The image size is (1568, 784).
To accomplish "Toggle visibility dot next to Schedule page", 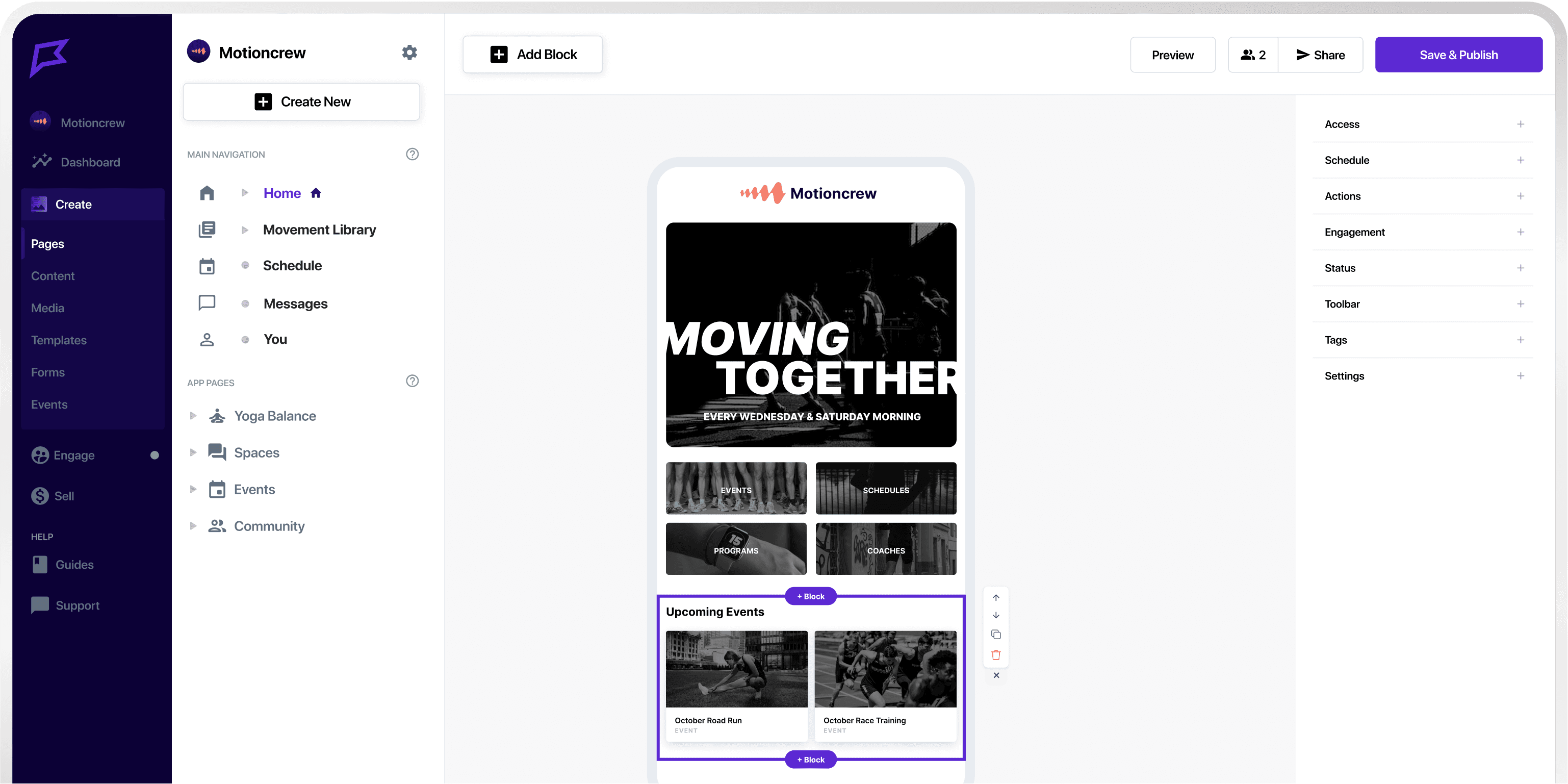I will 245,265.
